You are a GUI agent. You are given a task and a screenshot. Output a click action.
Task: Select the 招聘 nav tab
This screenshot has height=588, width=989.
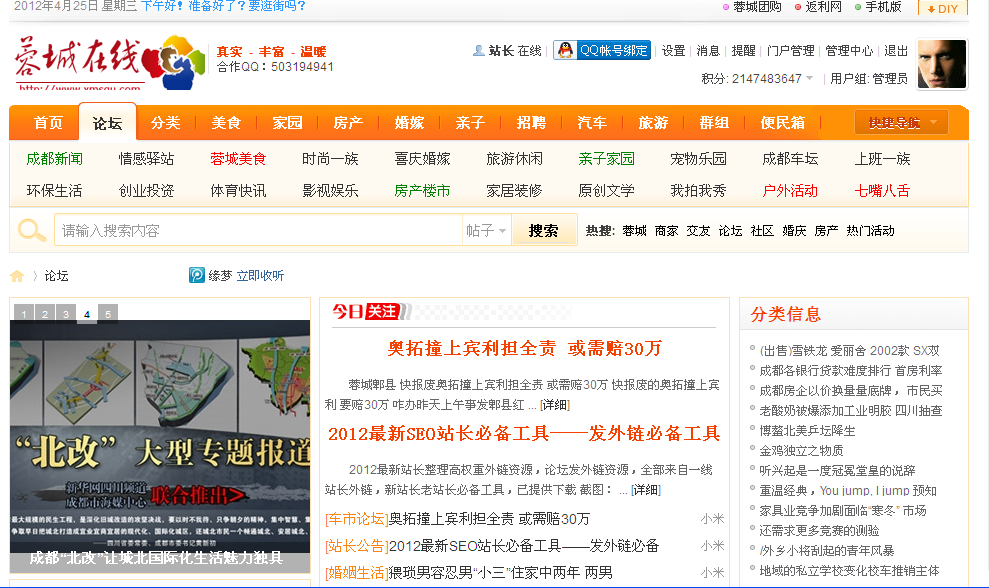coord(531,122)
